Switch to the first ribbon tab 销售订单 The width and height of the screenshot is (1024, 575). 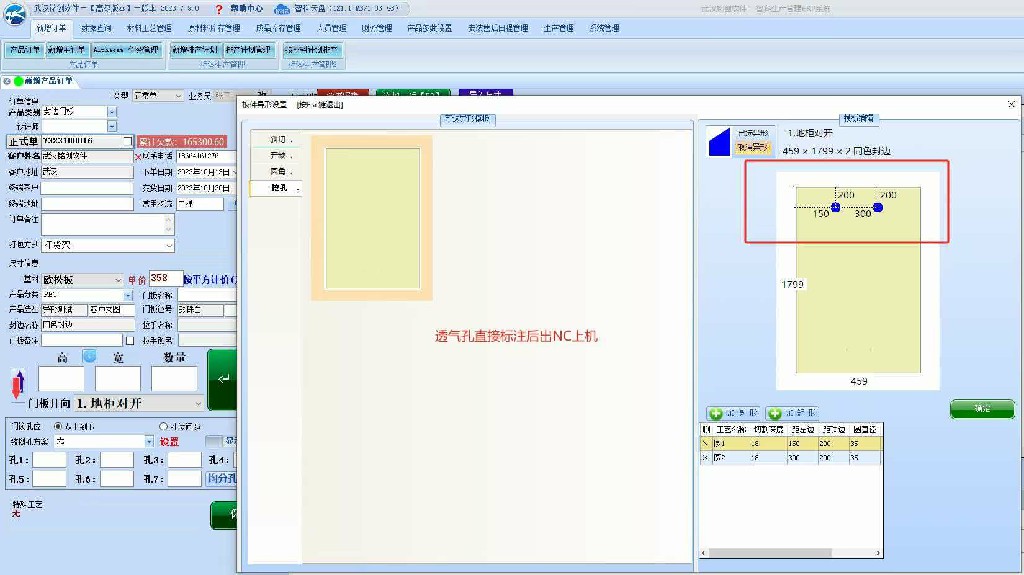(51, 28)
